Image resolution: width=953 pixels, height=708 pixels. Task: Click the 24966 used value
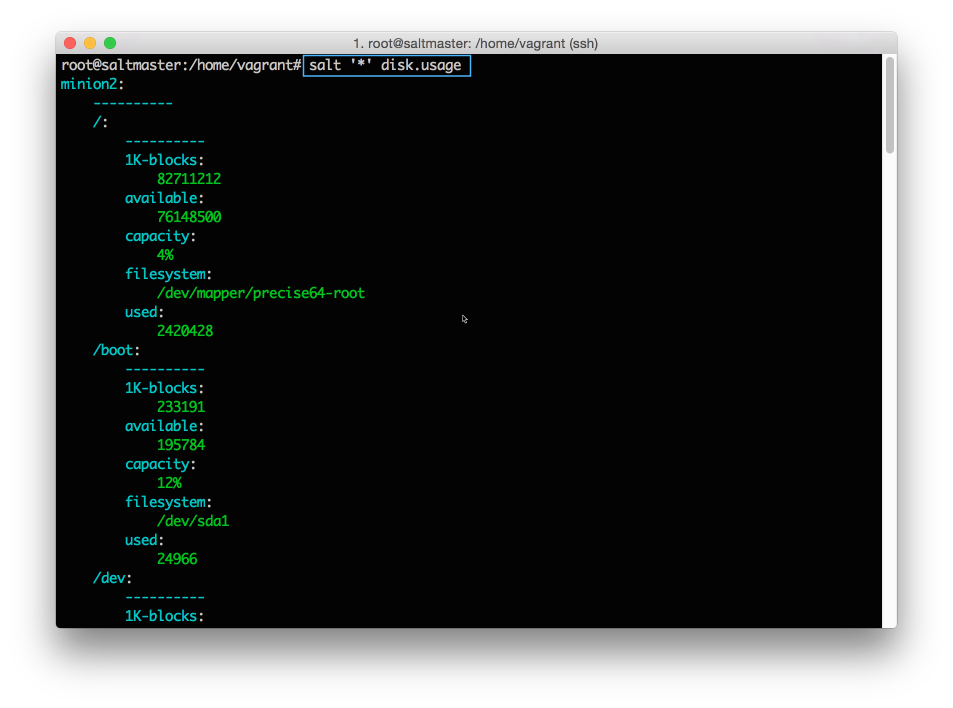tap(176, 559)
